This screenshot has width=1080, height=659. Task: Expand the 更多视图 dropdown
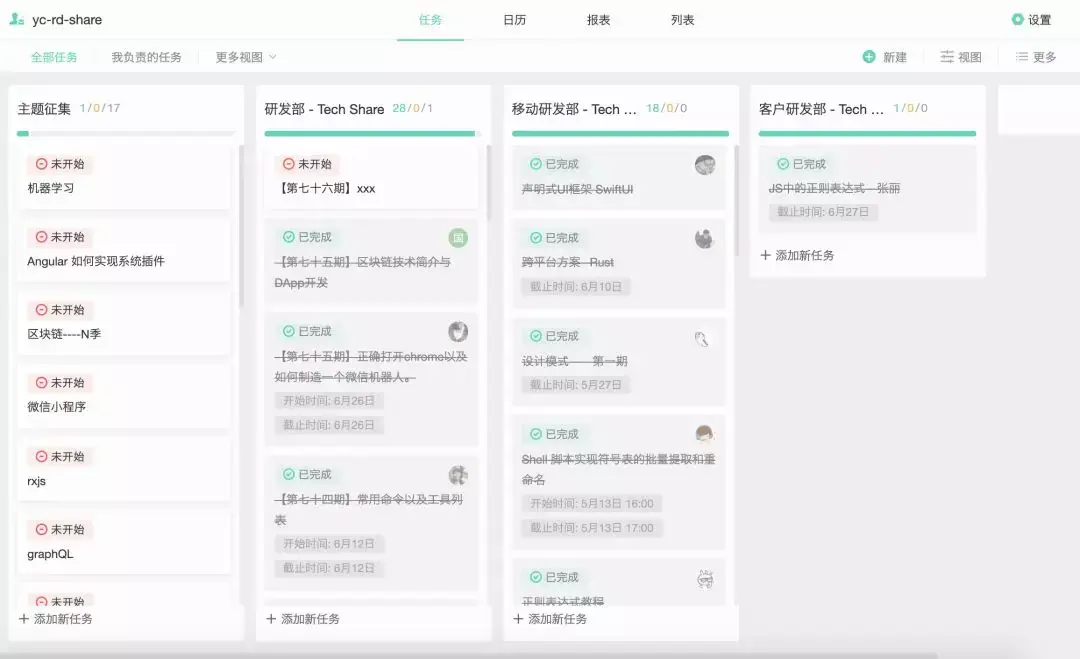pyautogui.click(x=246, y=57)
